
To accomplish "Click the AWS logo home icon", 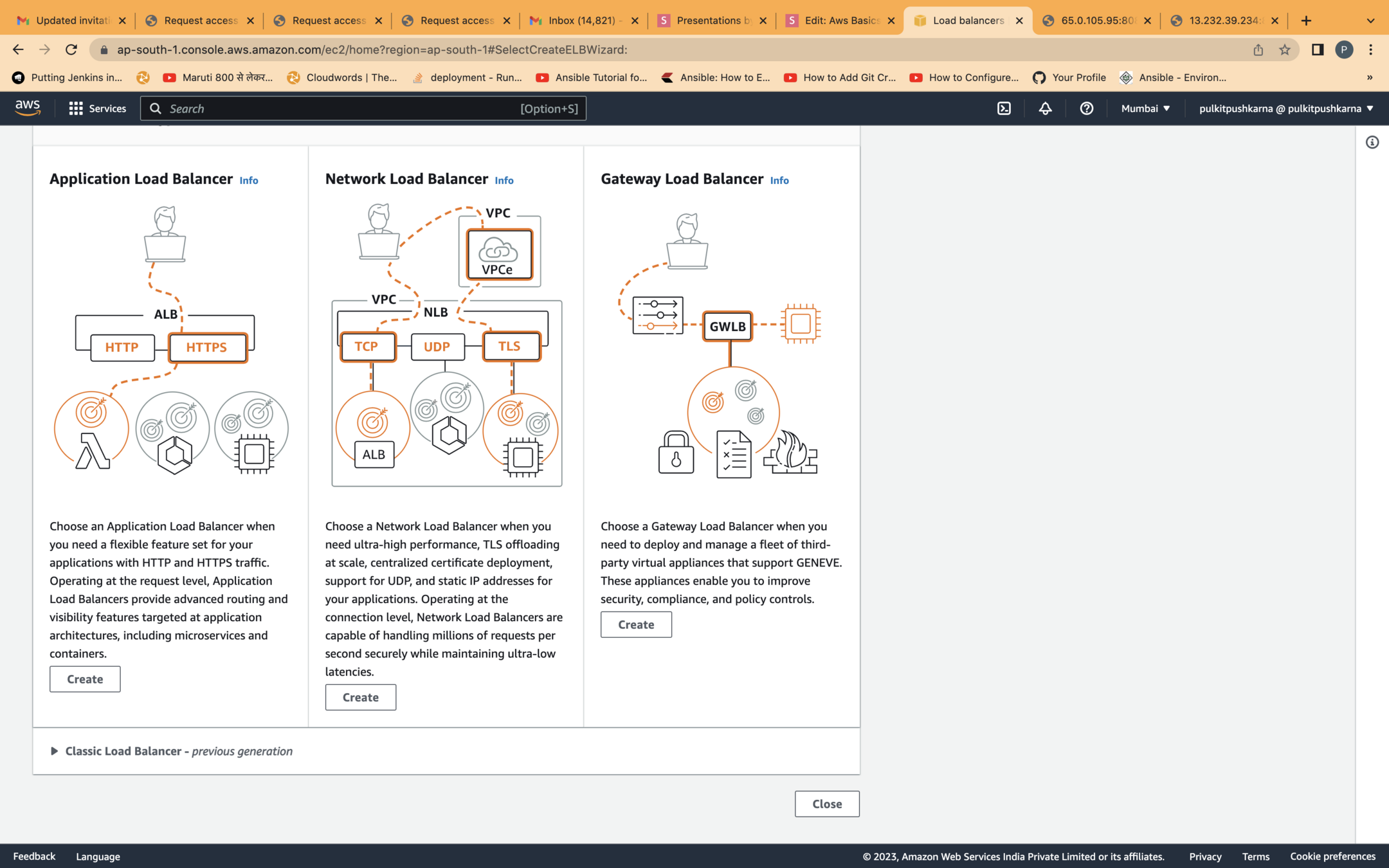I will (x=28, y=108).
